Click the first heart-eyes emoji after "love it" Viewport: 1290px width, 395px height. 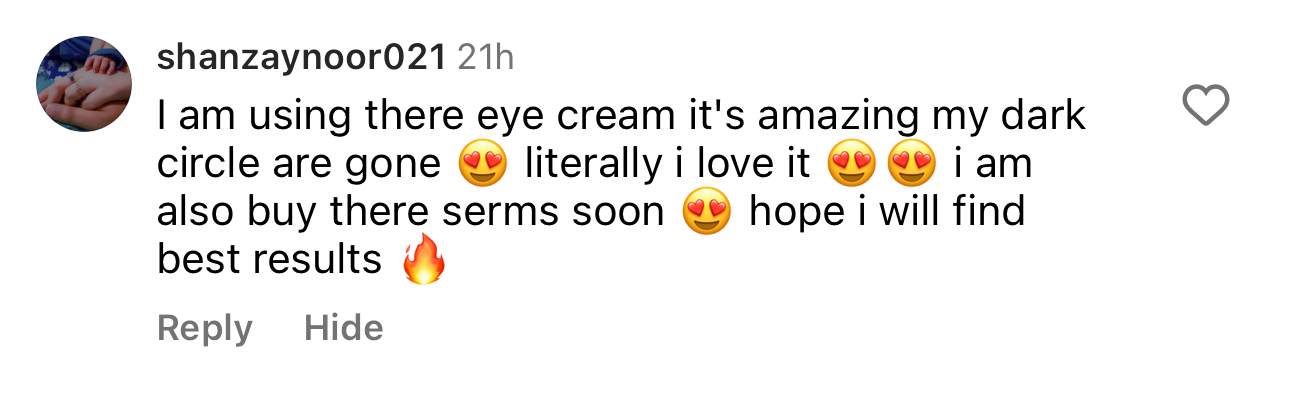click(x=851, y=164)
